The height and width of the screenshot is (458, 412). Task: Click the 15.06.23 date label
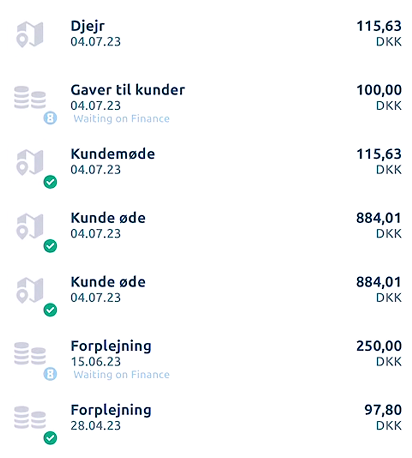(96, 362)
